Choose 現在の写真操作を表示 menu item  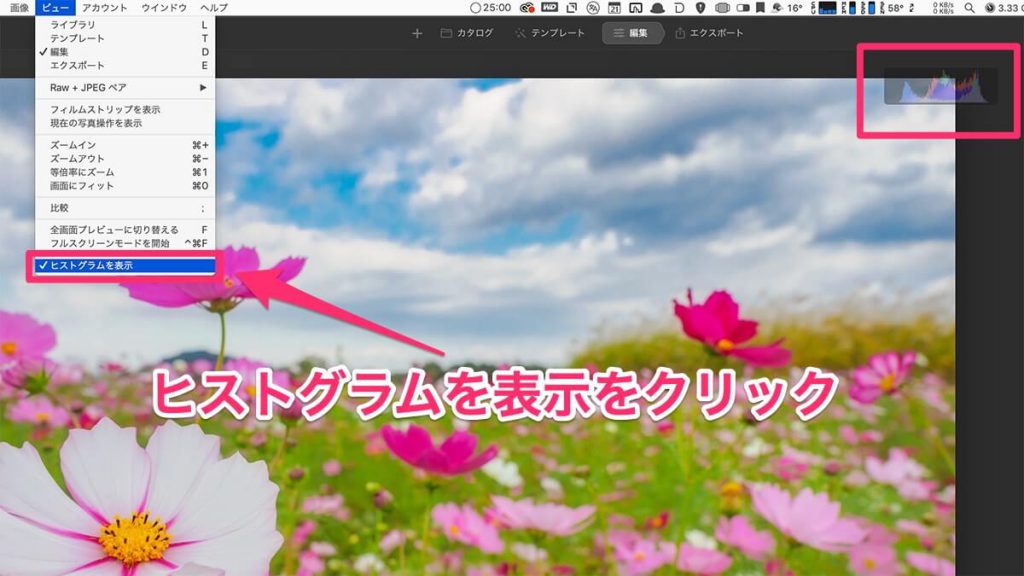tap(125, 123)
